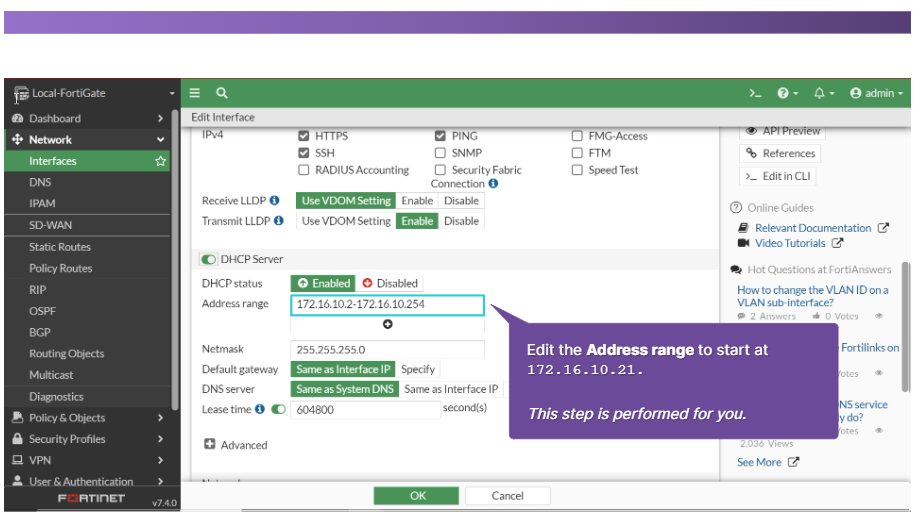The width and height of the screenshot is (917, 524).
Task: Click the Policy & Objects icon
Action: coord(18,418)
